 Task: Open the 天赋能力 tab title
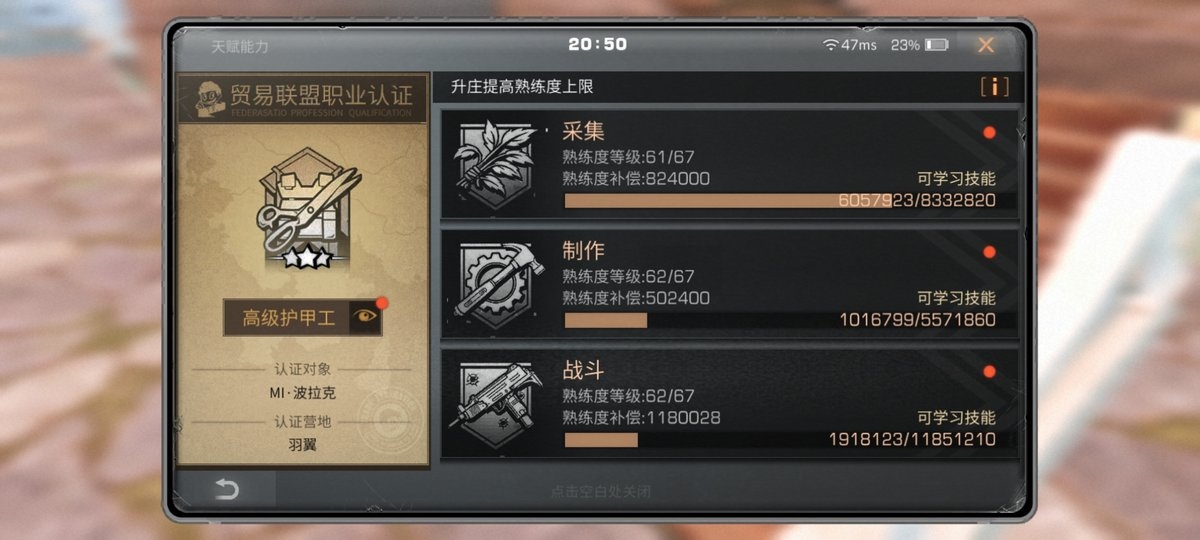pyautogui.click(x=240, y=46)
